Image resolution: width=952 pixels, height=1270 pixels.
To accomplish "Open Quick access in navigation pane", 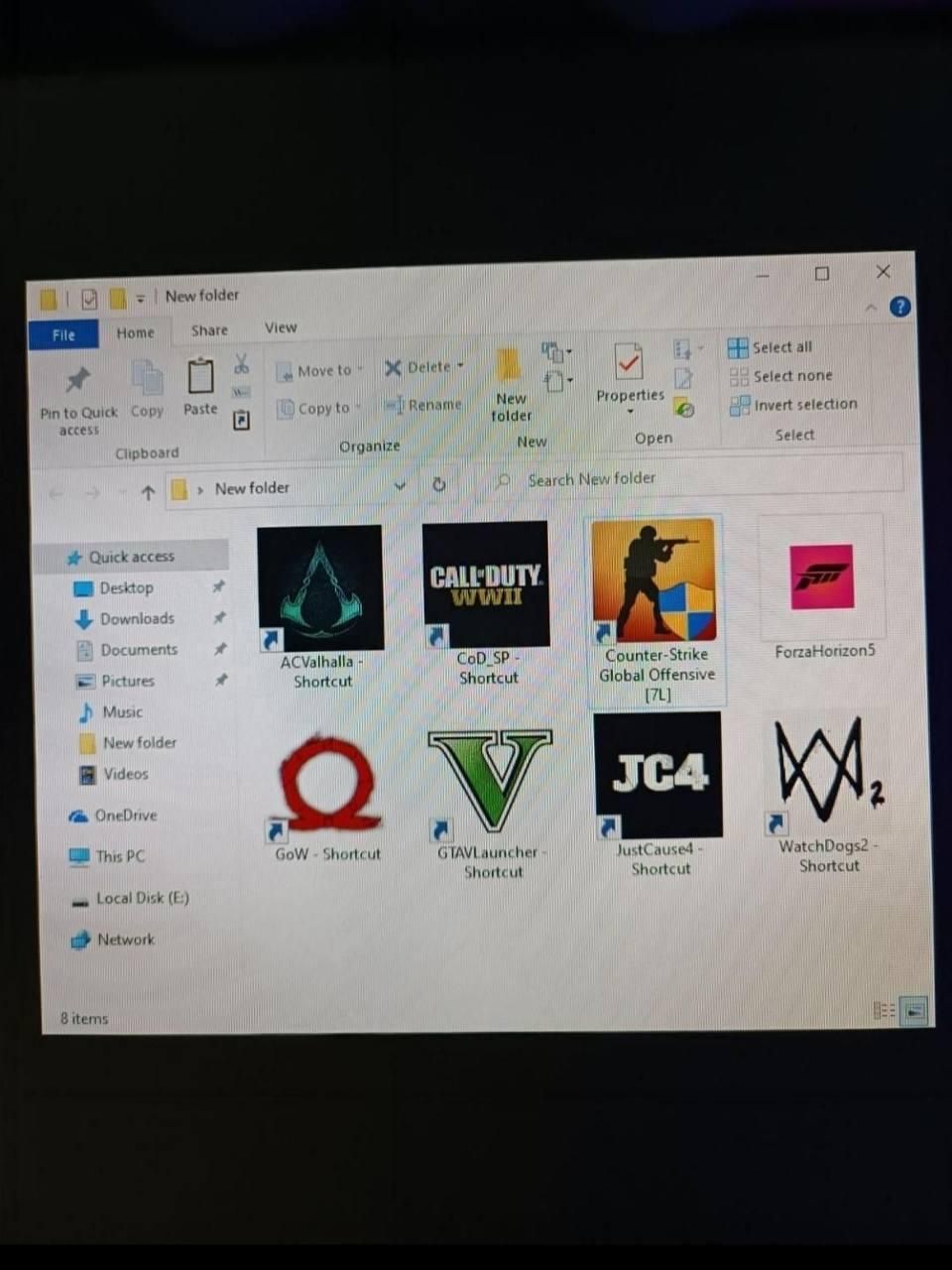I will tap(131, 557).
